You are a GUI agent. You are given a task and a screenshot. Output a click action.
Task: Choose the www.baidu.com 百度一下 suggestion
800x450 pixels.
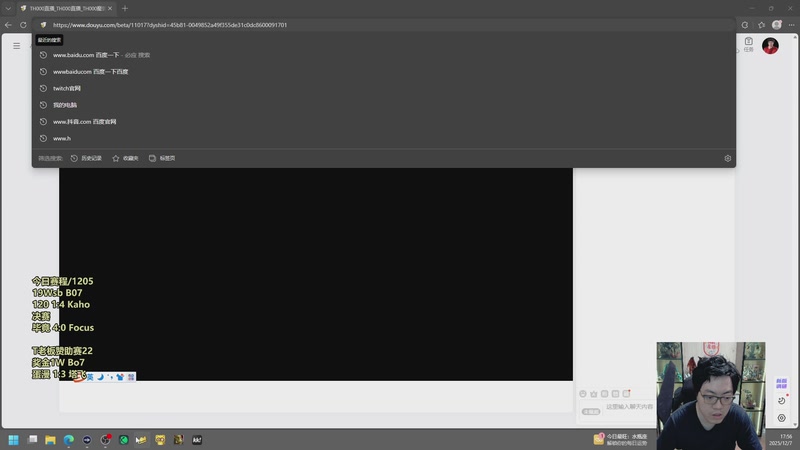[384, 55]
